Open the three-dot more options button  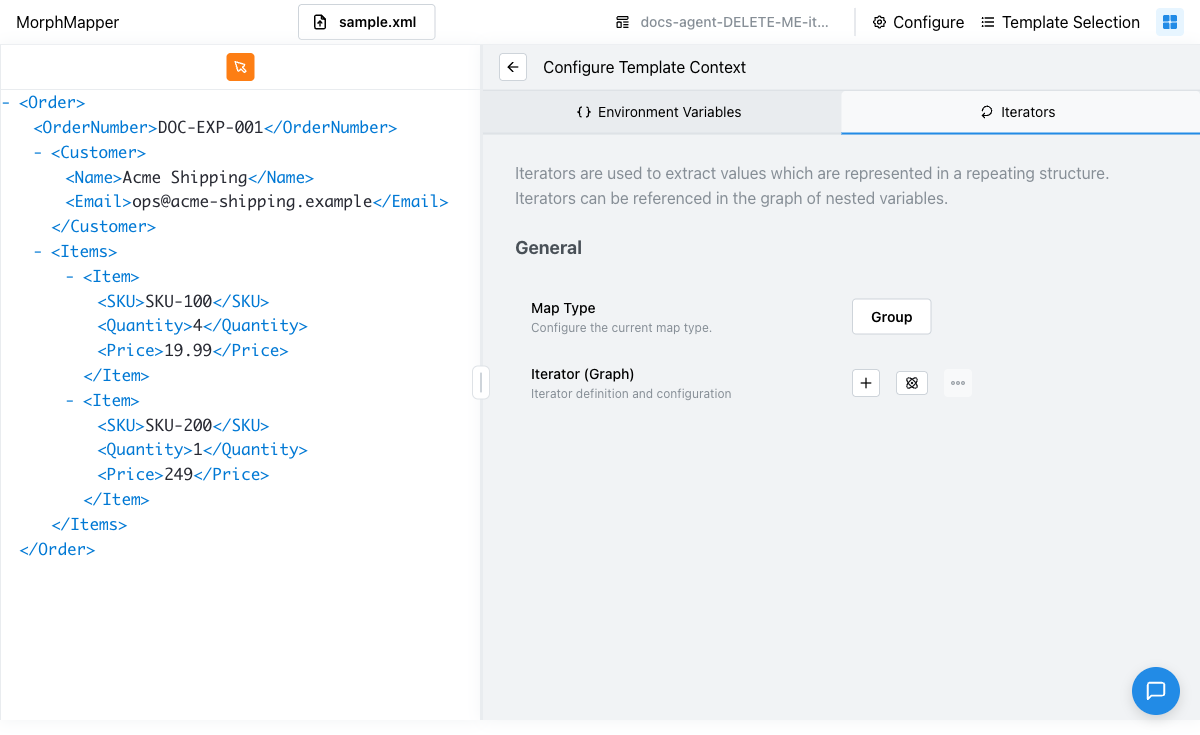click(x=958, y=383)
